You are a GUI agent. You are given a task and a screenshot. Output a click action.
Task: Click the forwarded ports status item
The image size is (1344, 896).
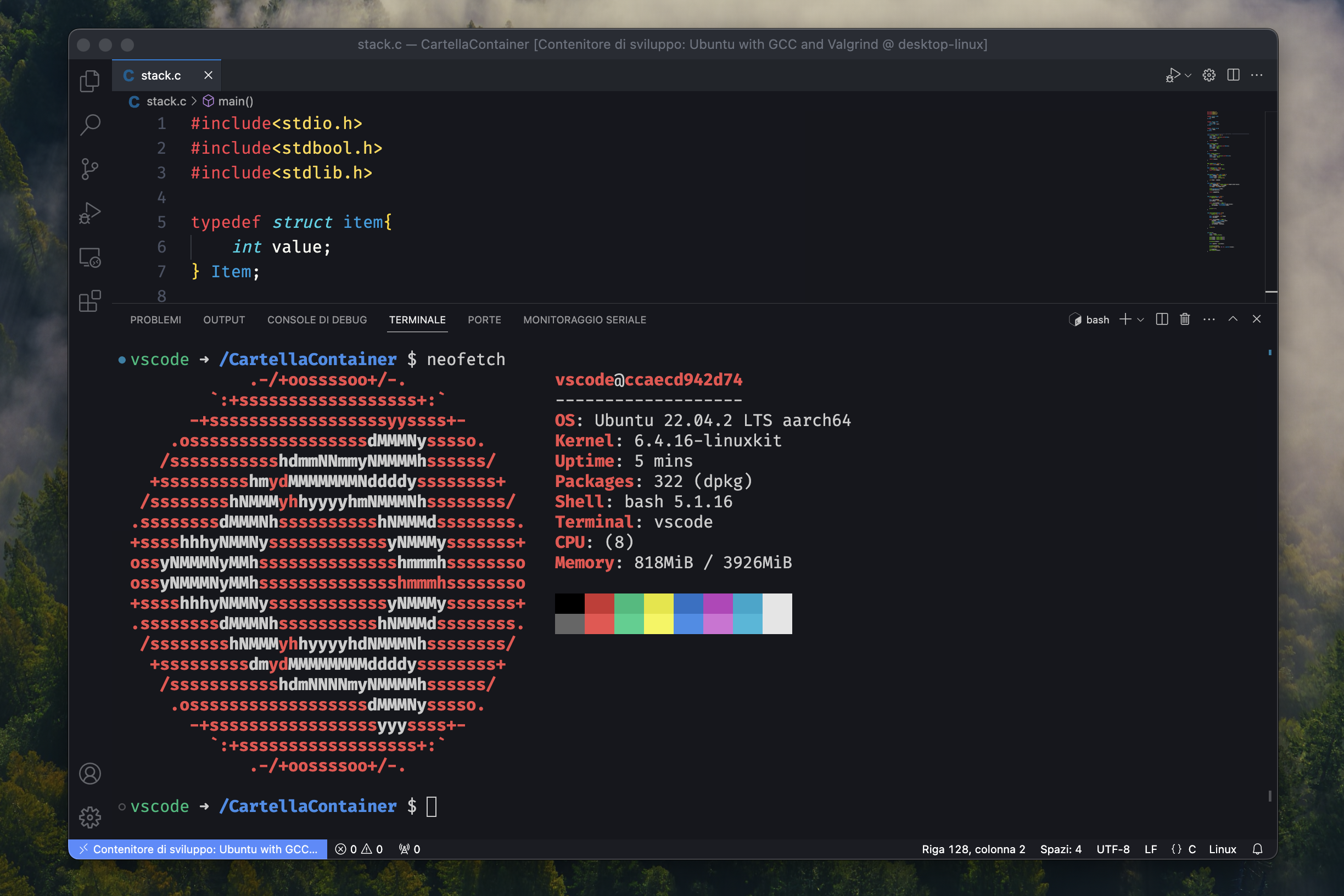point(410,849)
